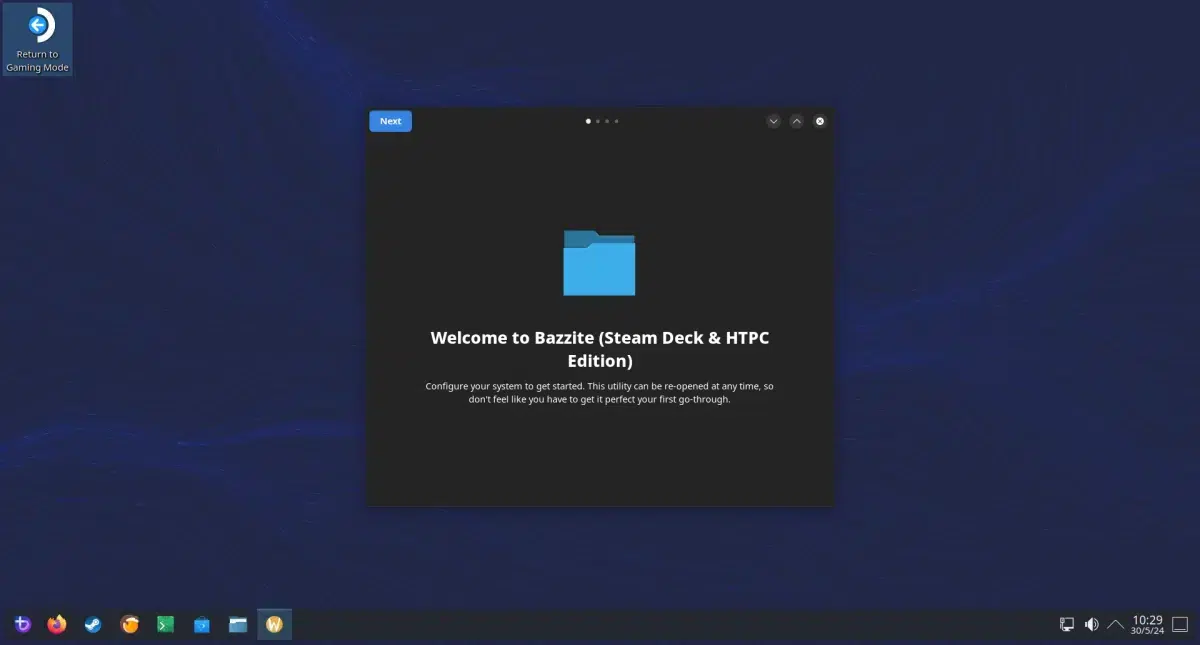Open the application launcher at taskbar's far left
The width and height of the screenshot is (1200, 645).
pos(21,623)
